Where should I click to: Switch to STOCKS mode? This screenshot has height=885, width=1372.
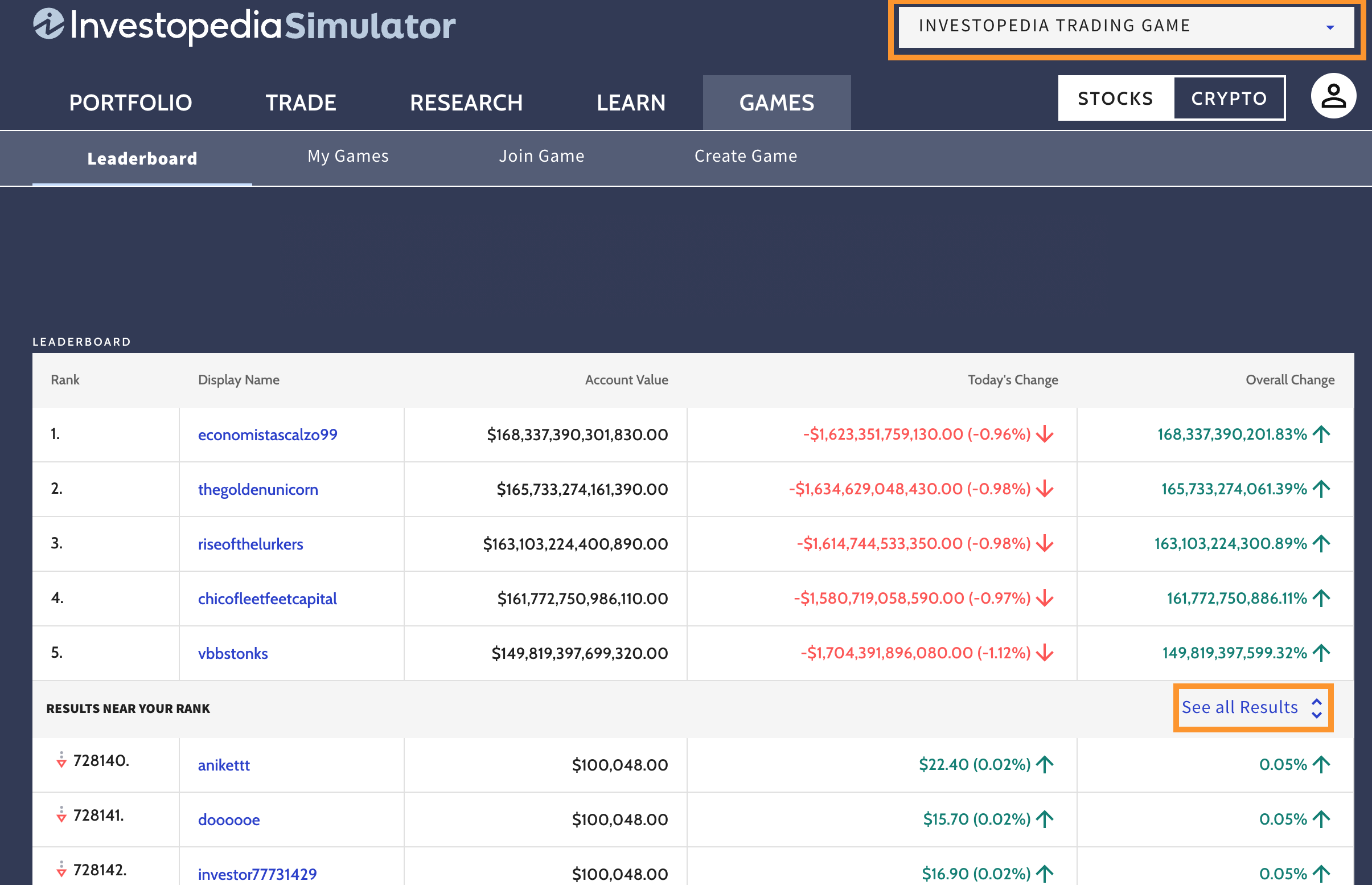click(1115, 99)
